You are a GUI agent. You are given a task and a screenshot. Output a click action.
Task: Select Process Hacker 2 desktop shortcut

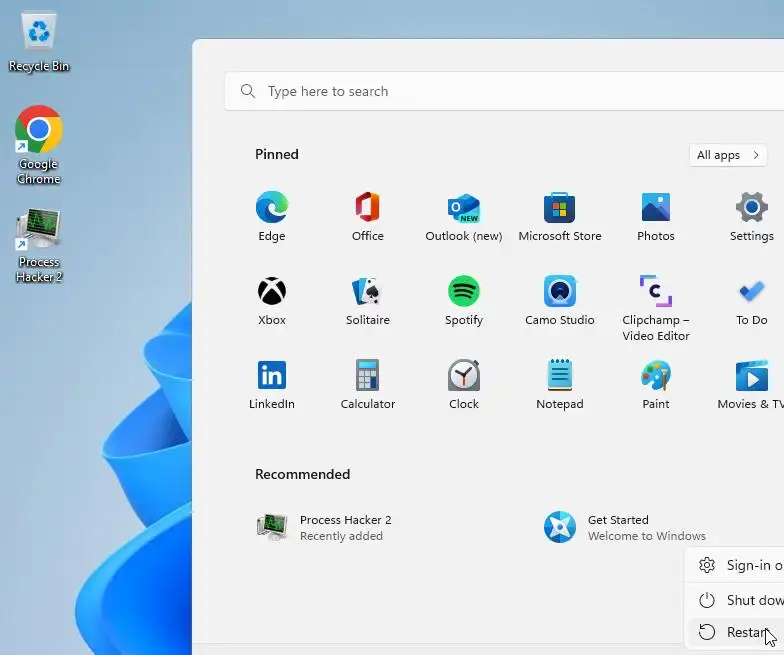click(x=39, y=246)
